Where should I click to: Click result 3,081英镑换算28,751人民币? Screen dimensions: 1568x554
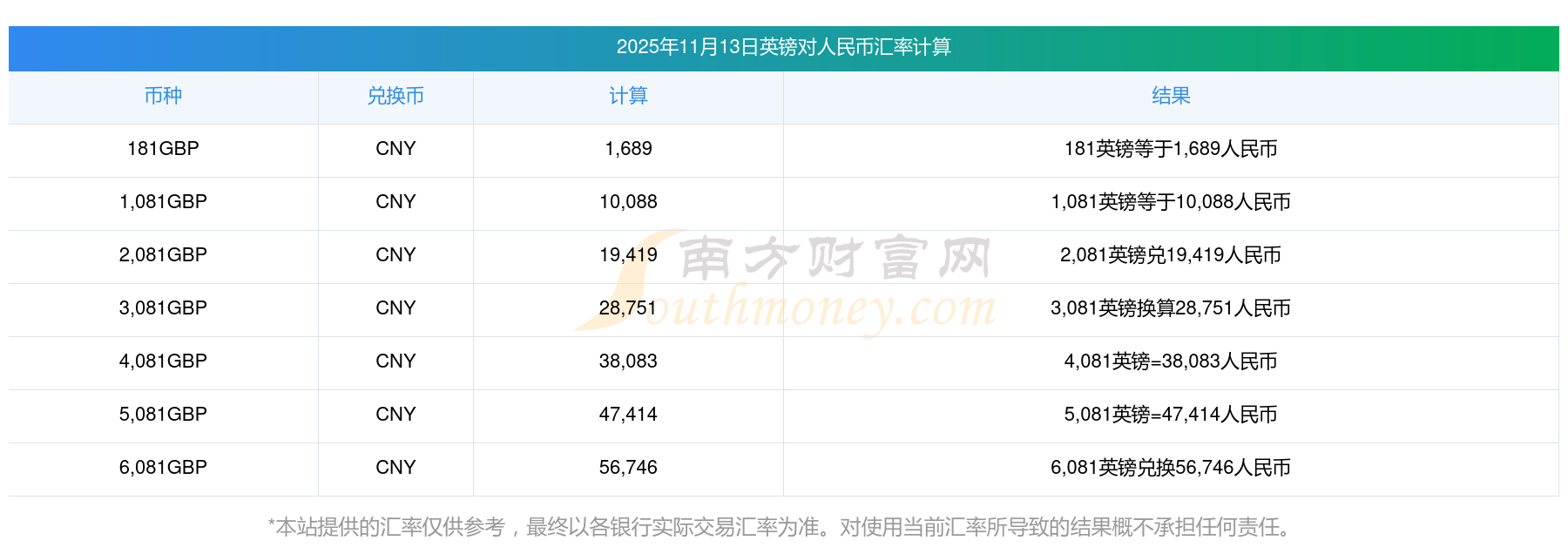tap(1171, 308)
